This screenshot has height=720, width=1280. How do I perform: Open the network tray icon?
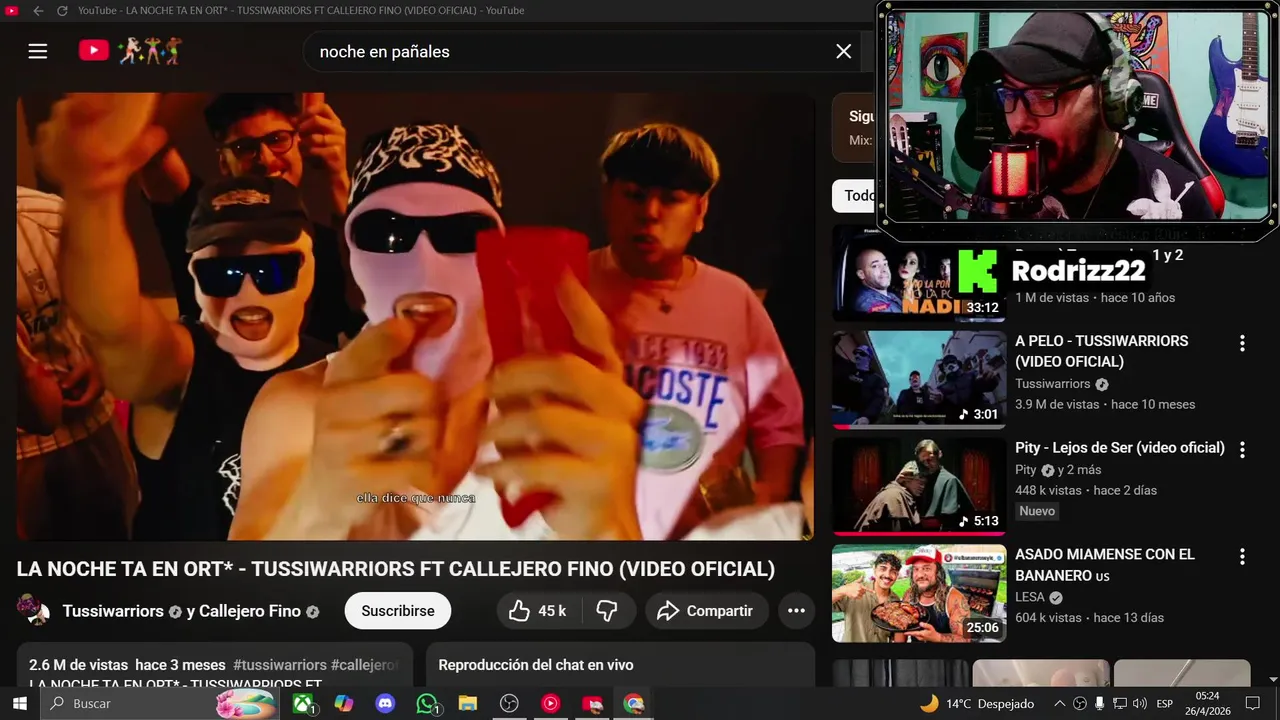tap(1120, 704)
